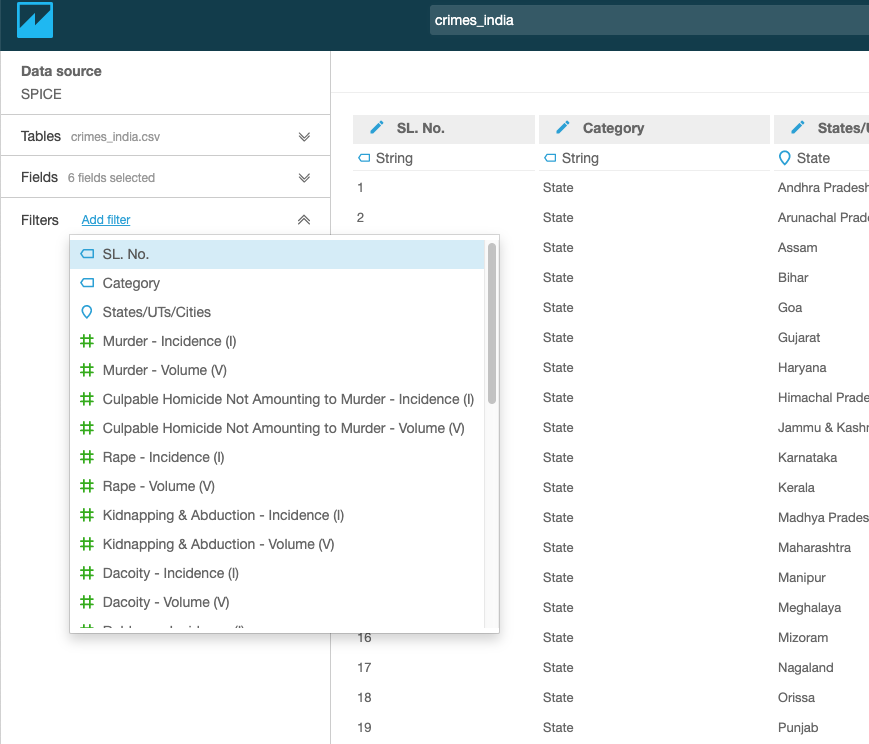
Task: Choose Category from filter field list
Action: [x=131, y=284]
